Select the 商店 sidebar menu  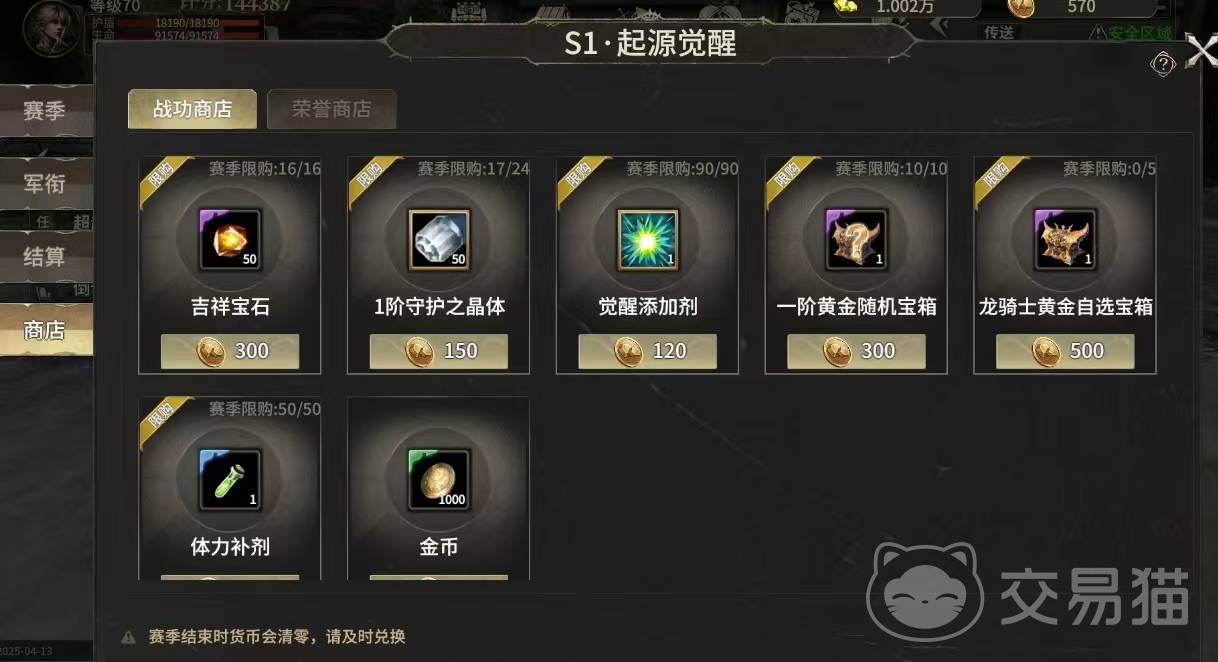pos(46,330)
